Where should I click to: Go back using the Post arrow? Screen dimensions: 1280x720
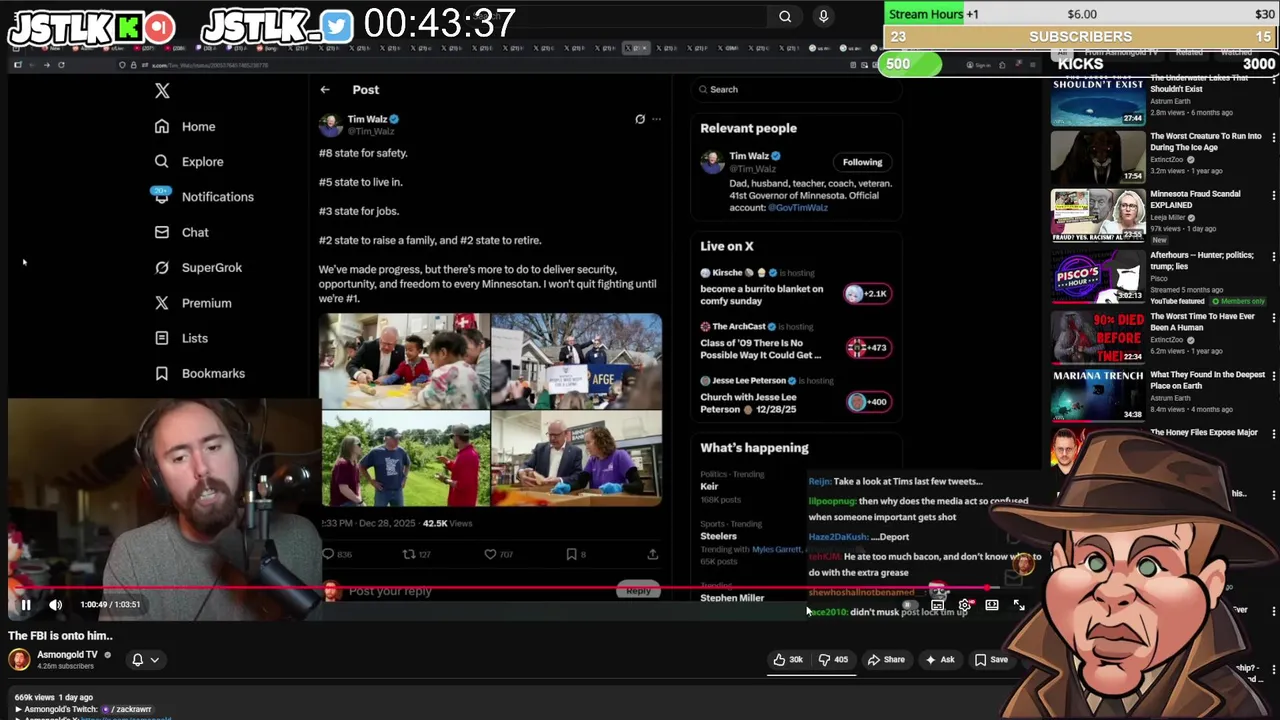pyautogui.click(x=325, y=90)
